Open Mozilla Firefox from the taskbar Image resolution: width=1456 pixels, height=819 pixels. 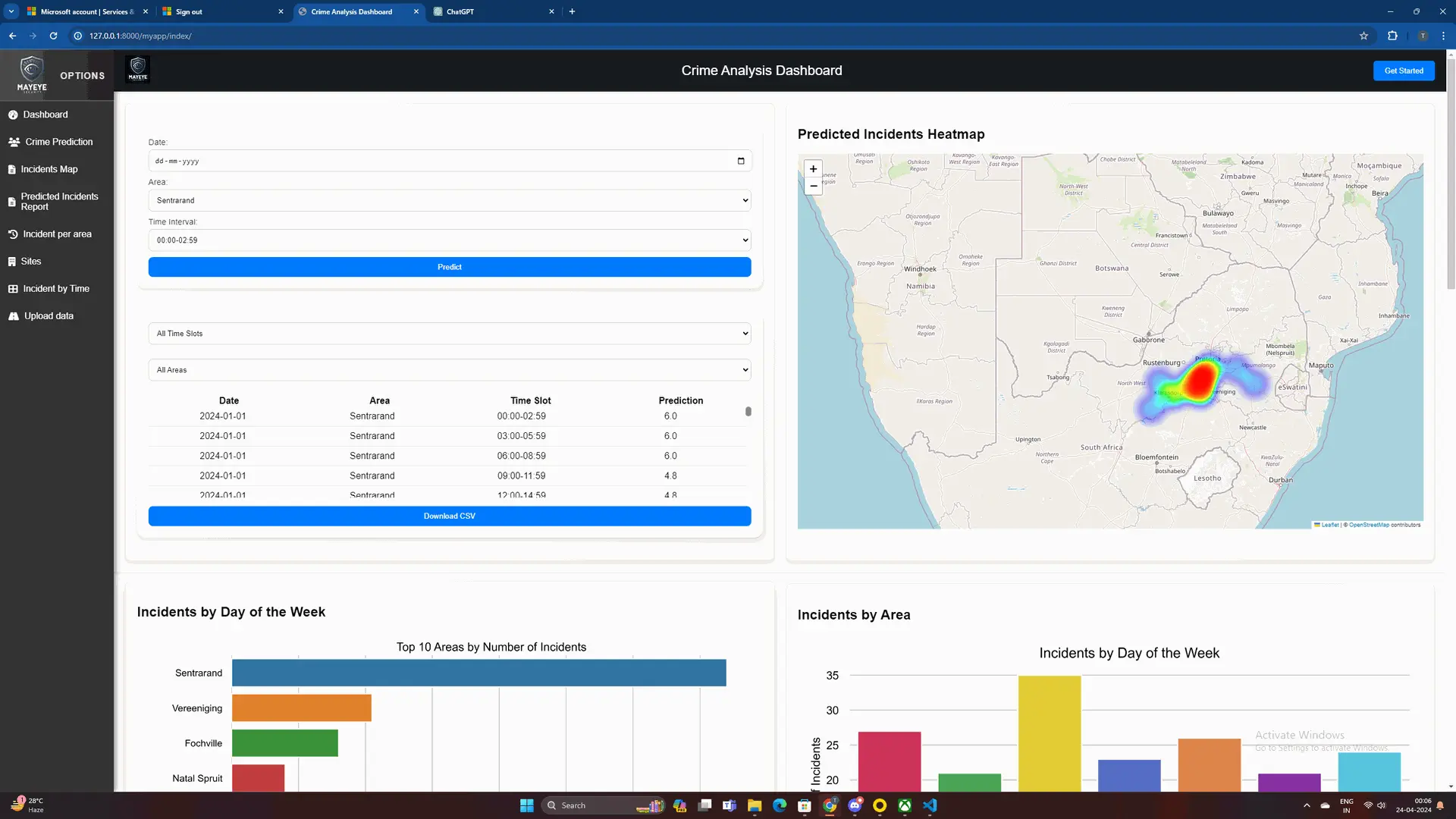point(879,805)
